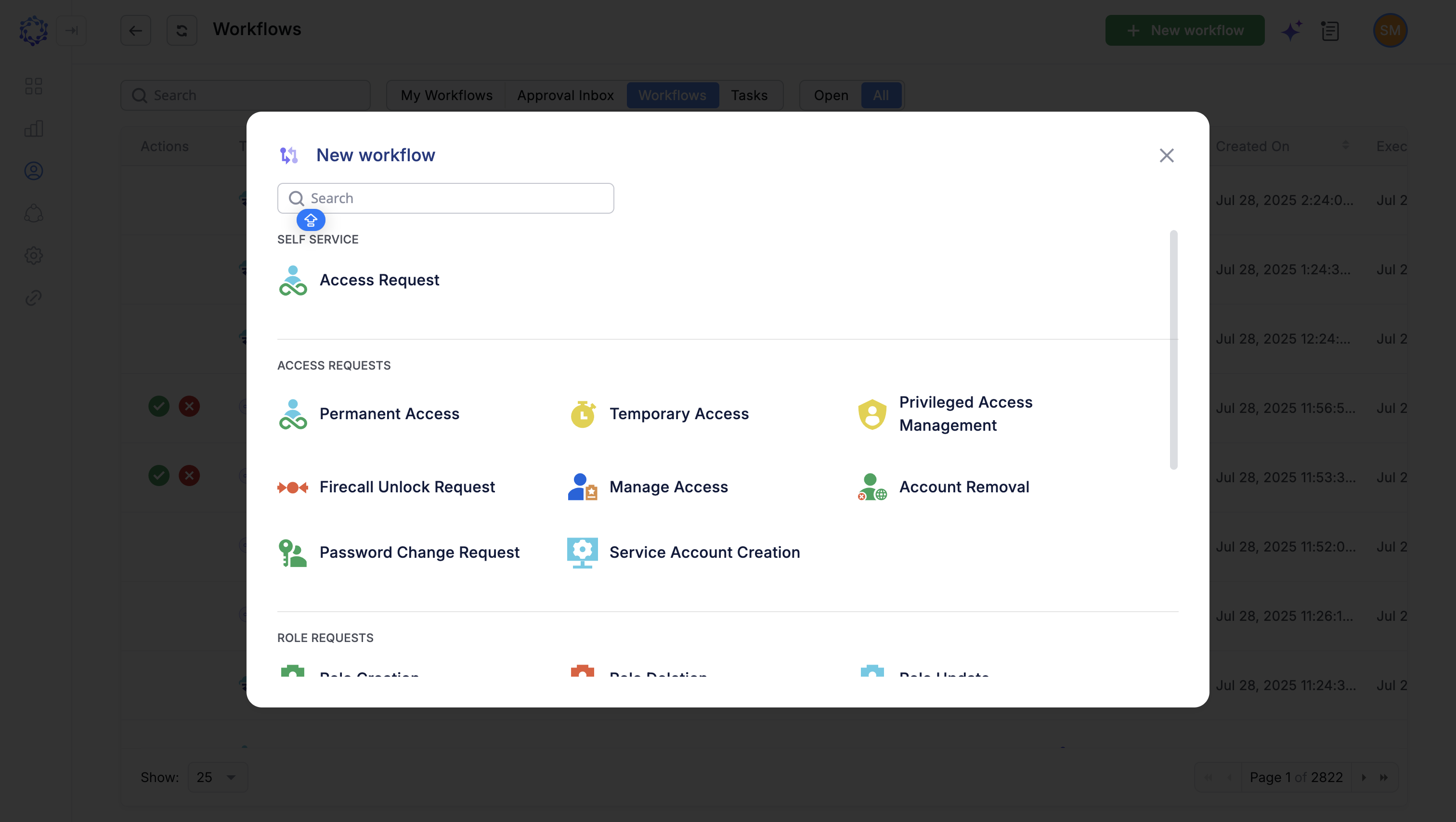Select the Access Request workflow icon
This screenshot has height=822, width=1456.
click(293, 280)
